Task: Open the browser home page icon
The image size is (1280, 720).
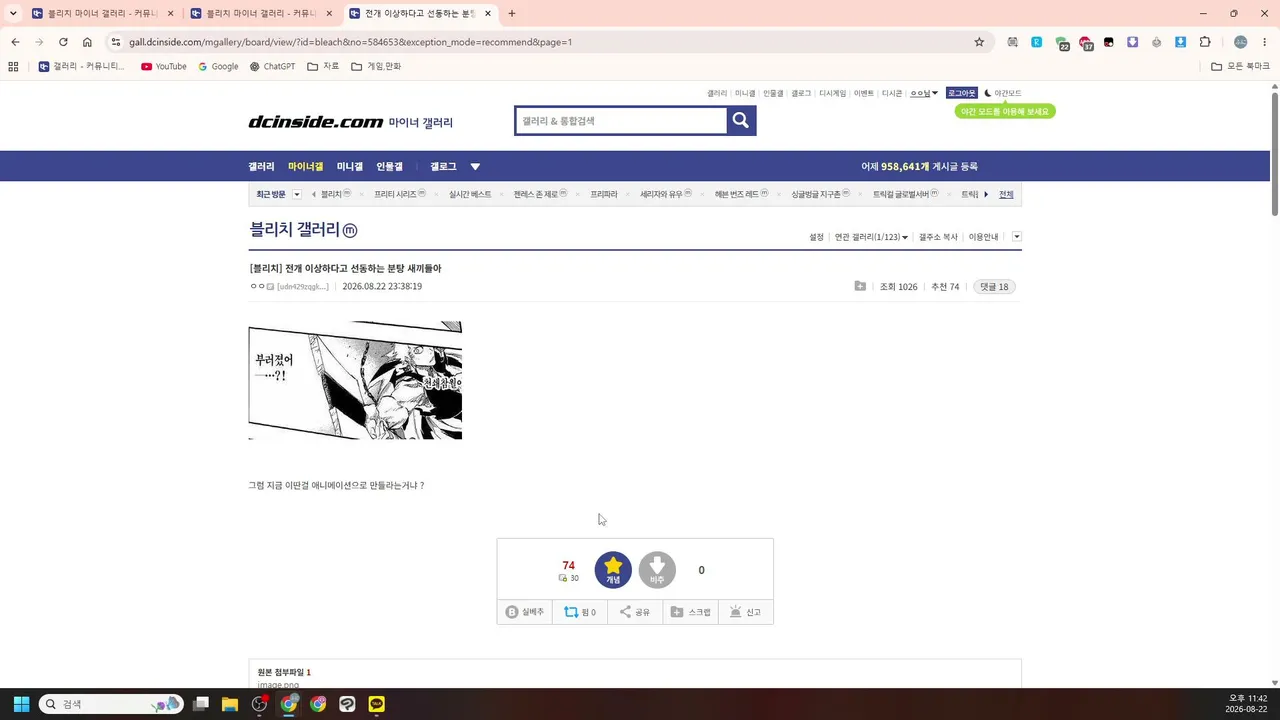Action: [87, 42]
